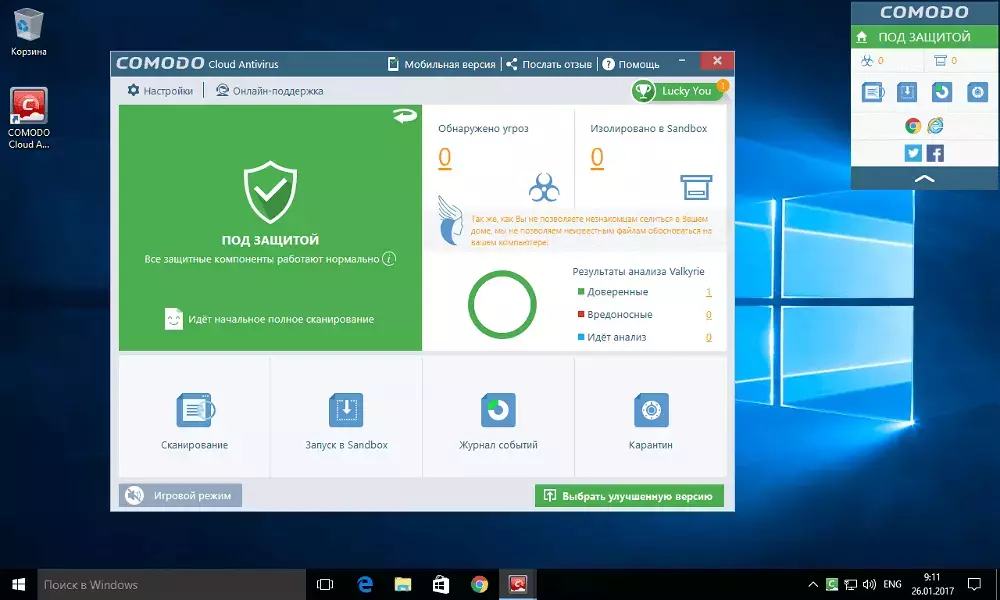Click the Valkyrie results ring chart
The height and width of the screenshot is (600, 1000).
tap(502, 304)
